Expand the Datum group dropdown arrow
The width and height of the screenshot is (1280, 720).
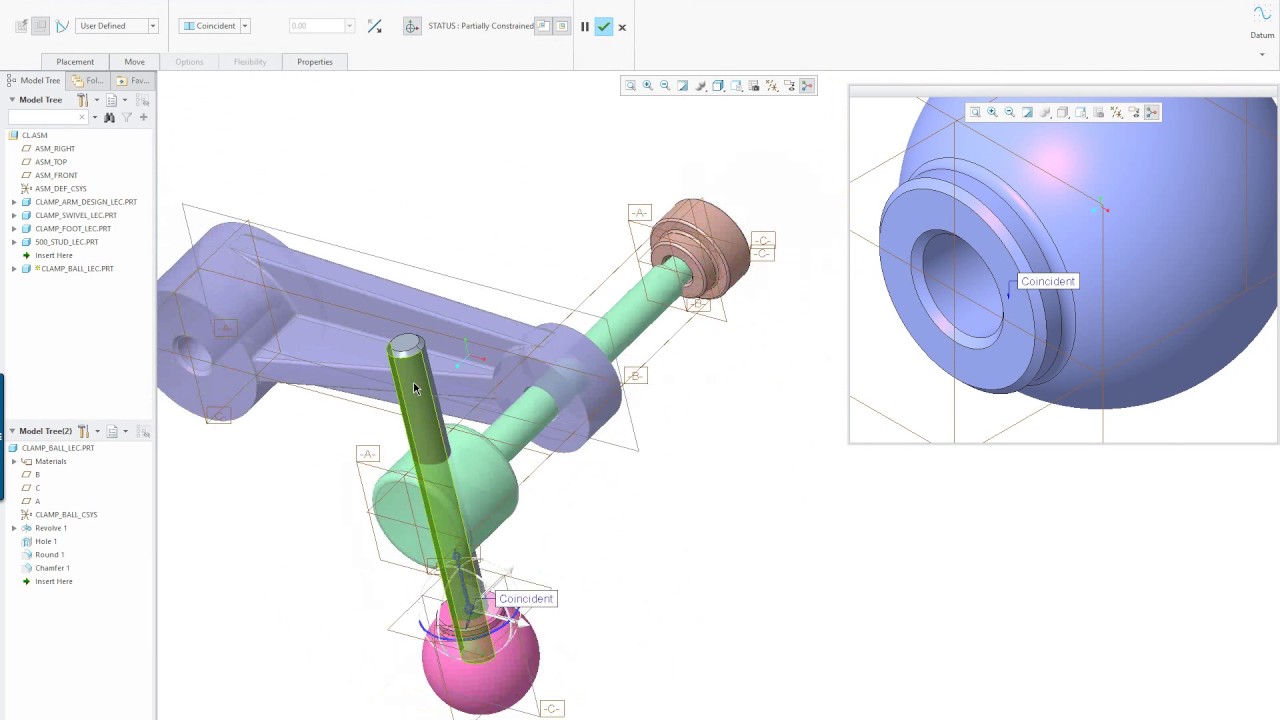(1262, 54)
